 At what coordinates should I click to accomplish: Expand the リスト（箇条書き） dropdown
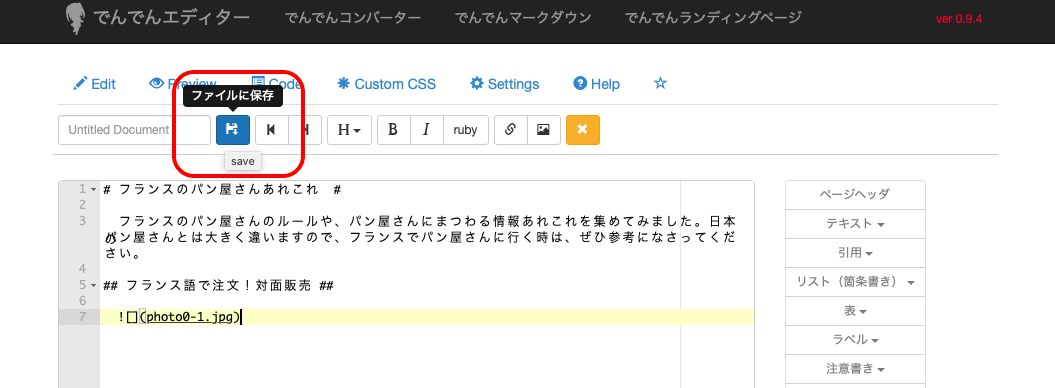point(855,282)
